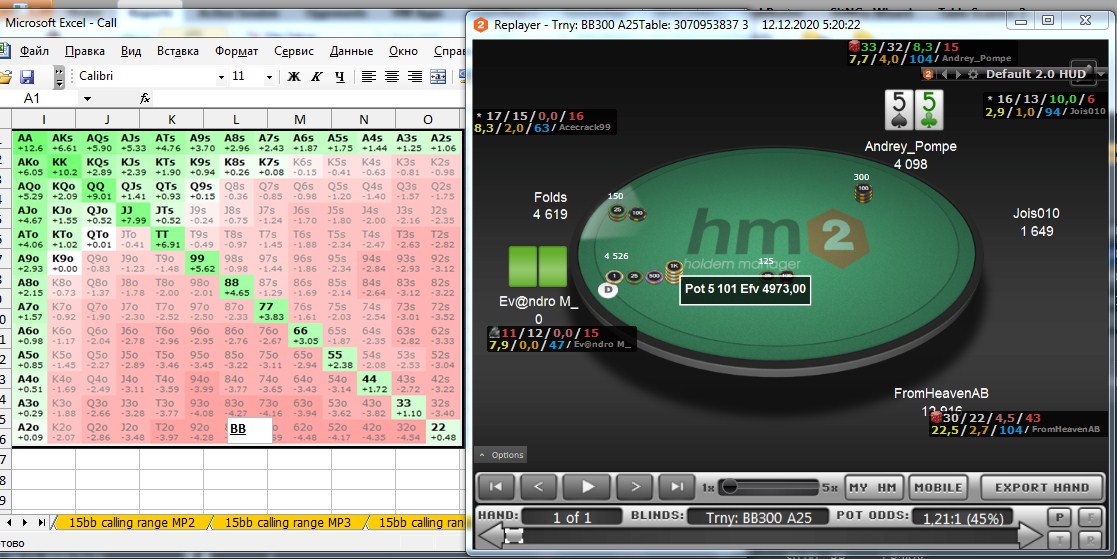Jump to last action in Replayer
The width and height of the screenshot is (1117, 559).
pyautogui.click(x=676, y=487)
